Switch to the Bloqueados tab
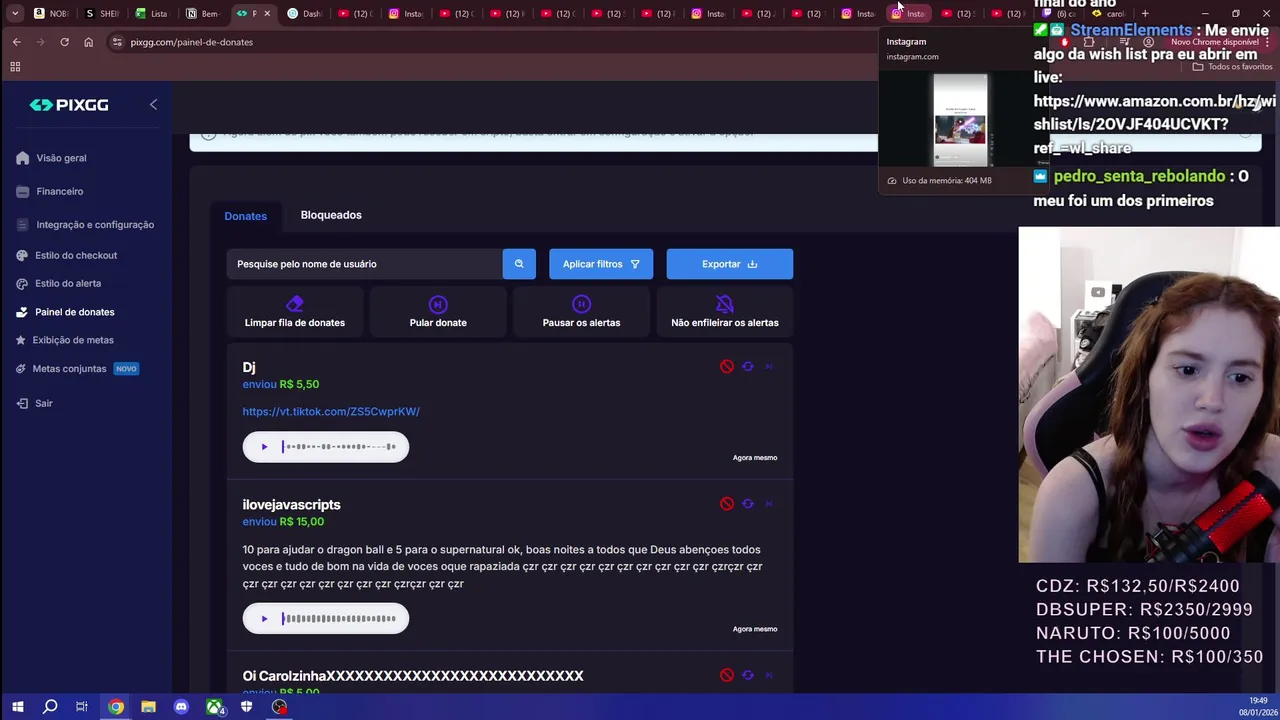The image size is (1280, 720). 331,215
